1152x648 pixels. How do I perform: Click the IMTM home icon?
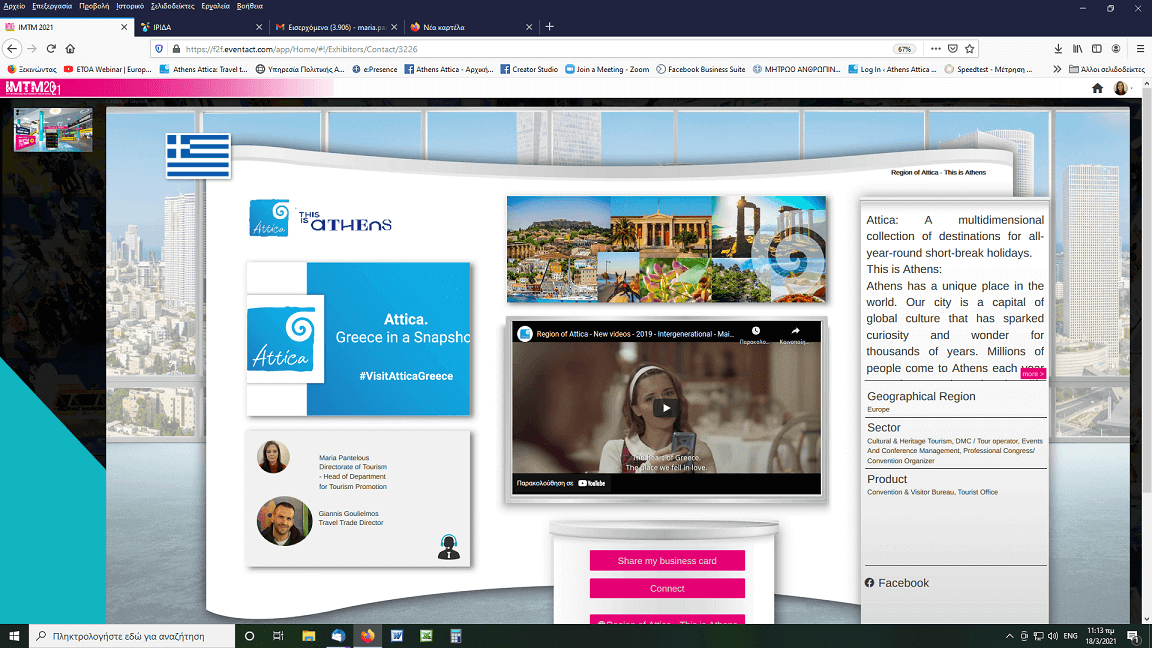point(1098,88)
